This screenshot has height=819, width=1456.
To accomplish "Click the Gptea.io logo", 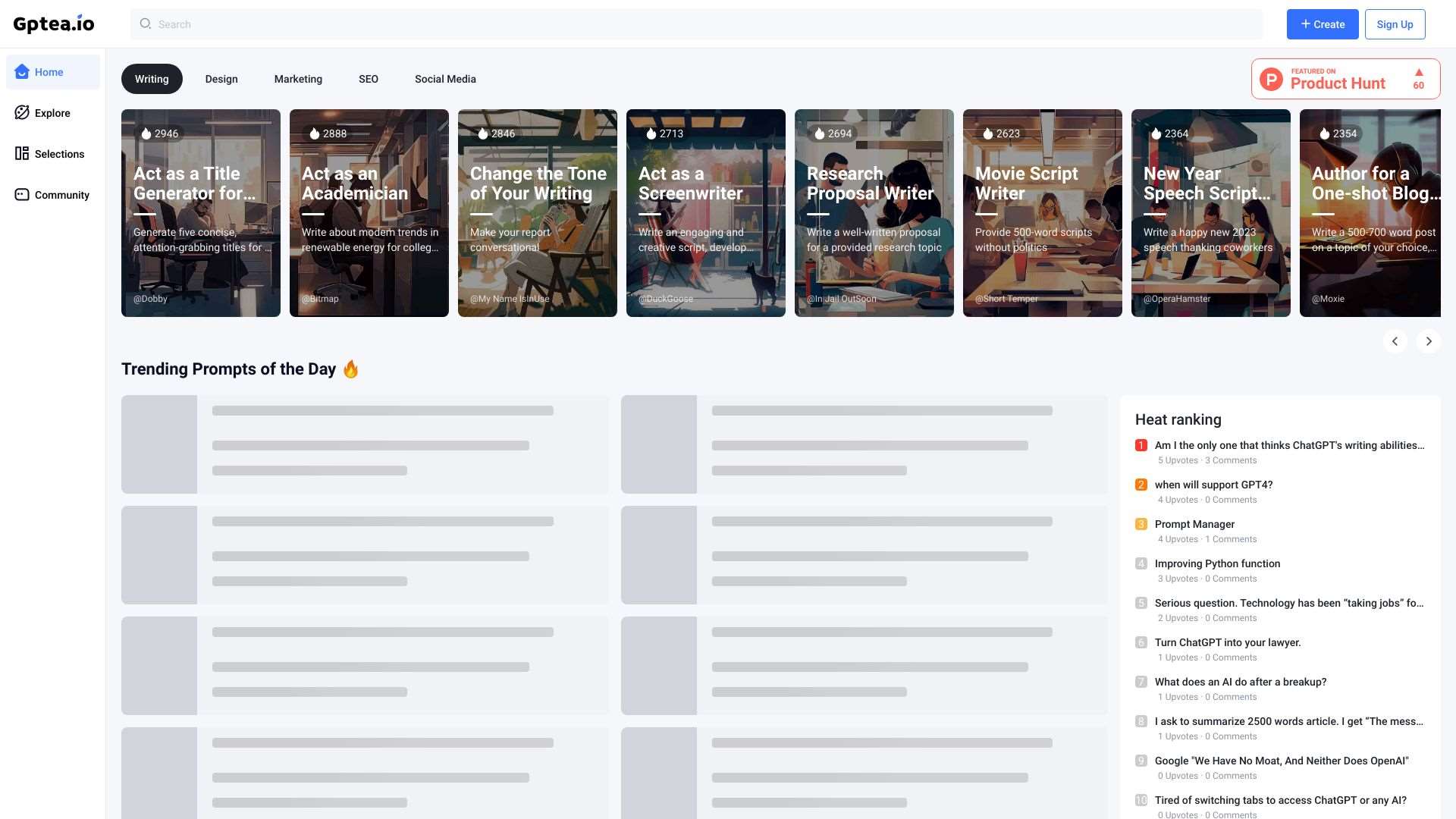I will 54,24.
